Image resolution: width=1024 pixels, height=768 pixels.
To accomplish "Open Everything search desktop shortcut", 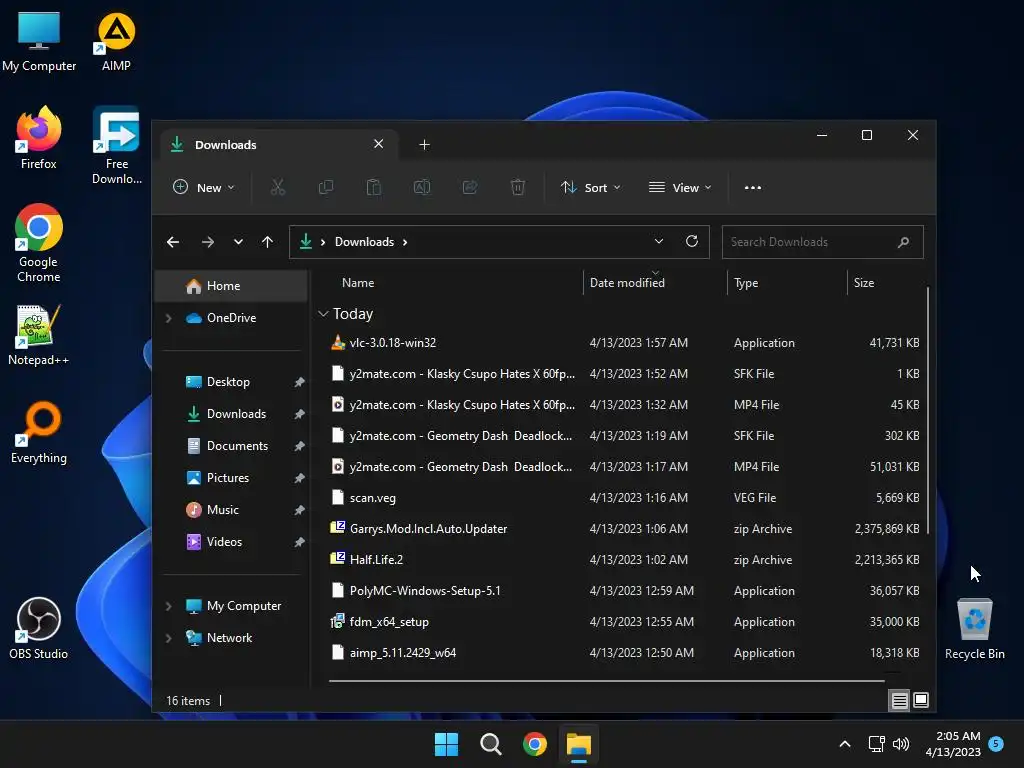I will 39,432.
